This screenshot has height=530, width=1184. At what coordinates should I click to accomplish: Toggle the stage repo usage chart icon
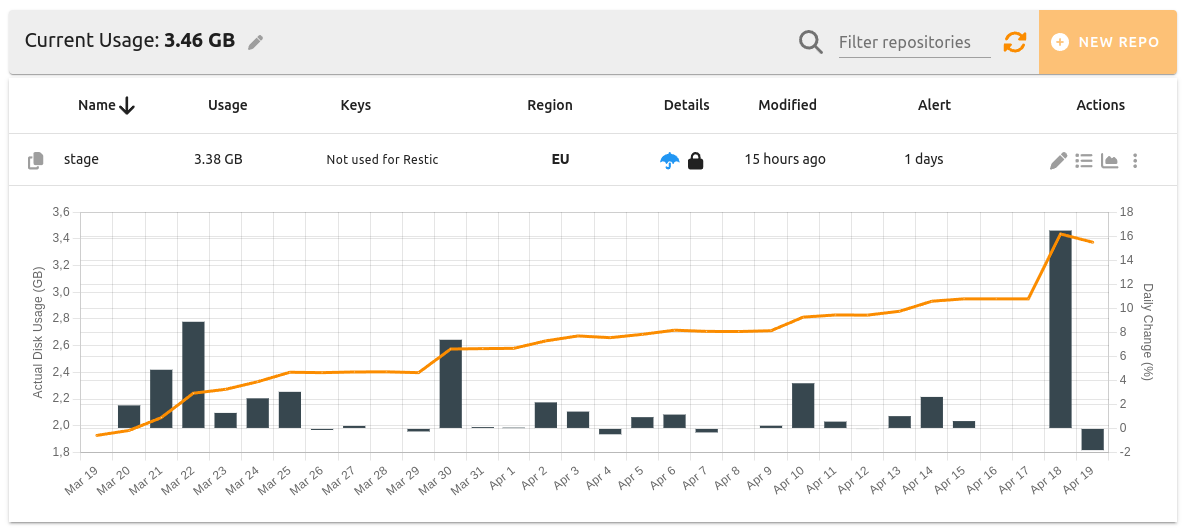pyautogui.click(x=1109, y=161)
